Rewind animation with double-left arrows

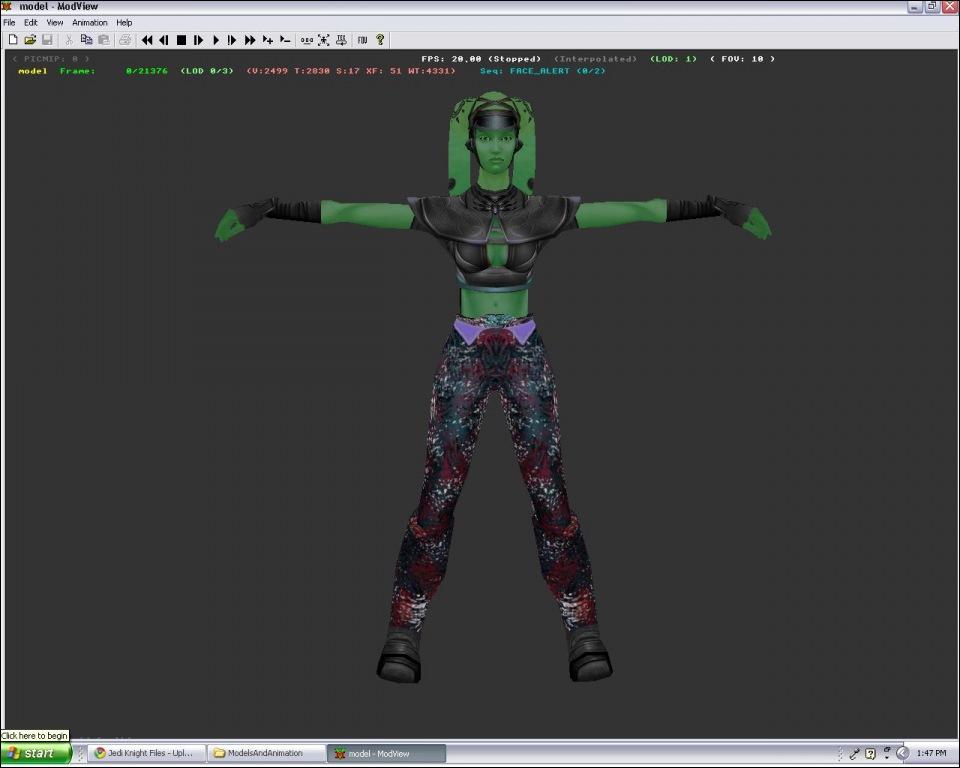(147, 40)
